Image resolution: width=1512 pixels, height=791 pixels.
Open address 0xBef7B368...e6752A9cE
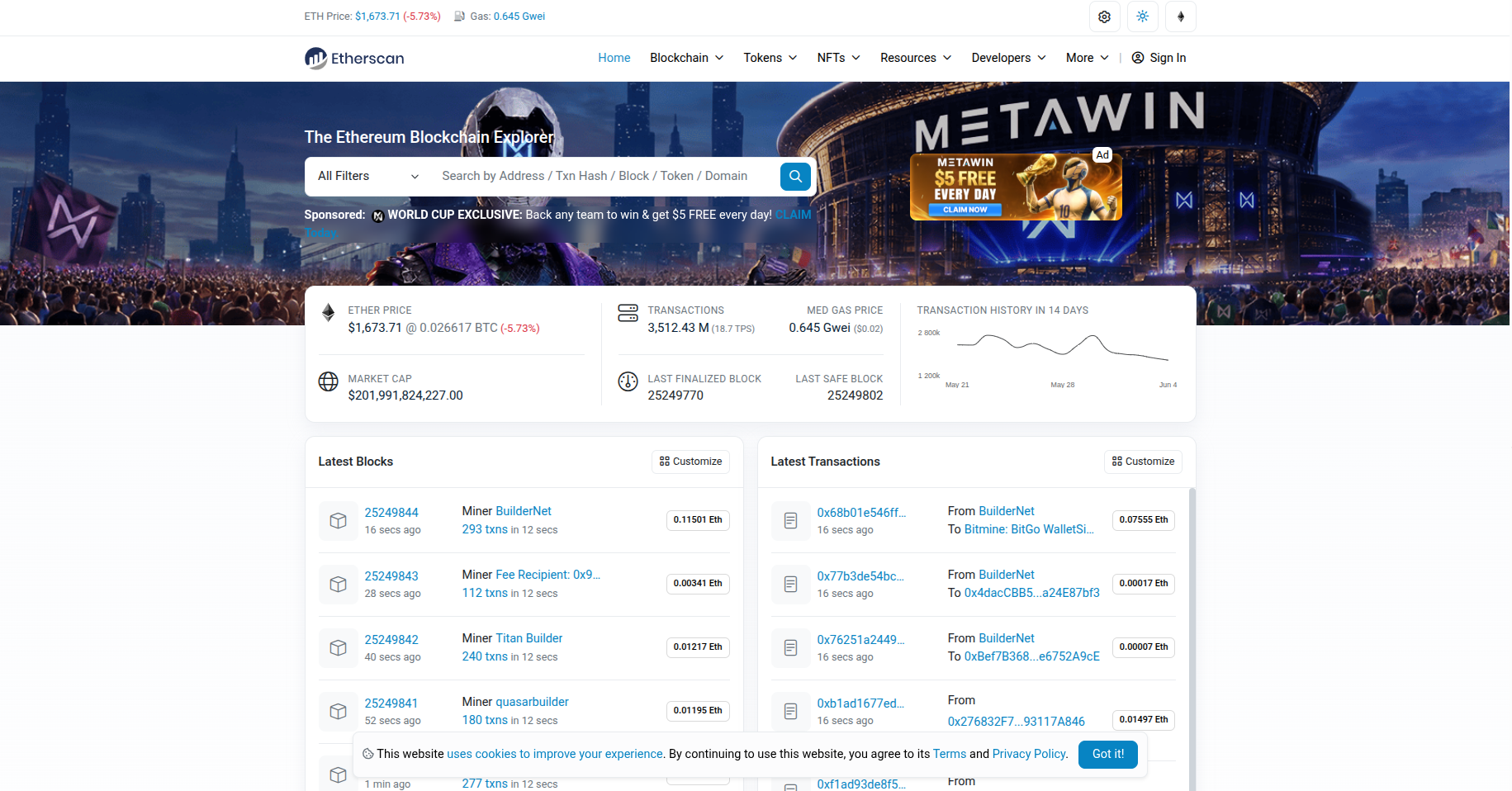[1032, 656]
